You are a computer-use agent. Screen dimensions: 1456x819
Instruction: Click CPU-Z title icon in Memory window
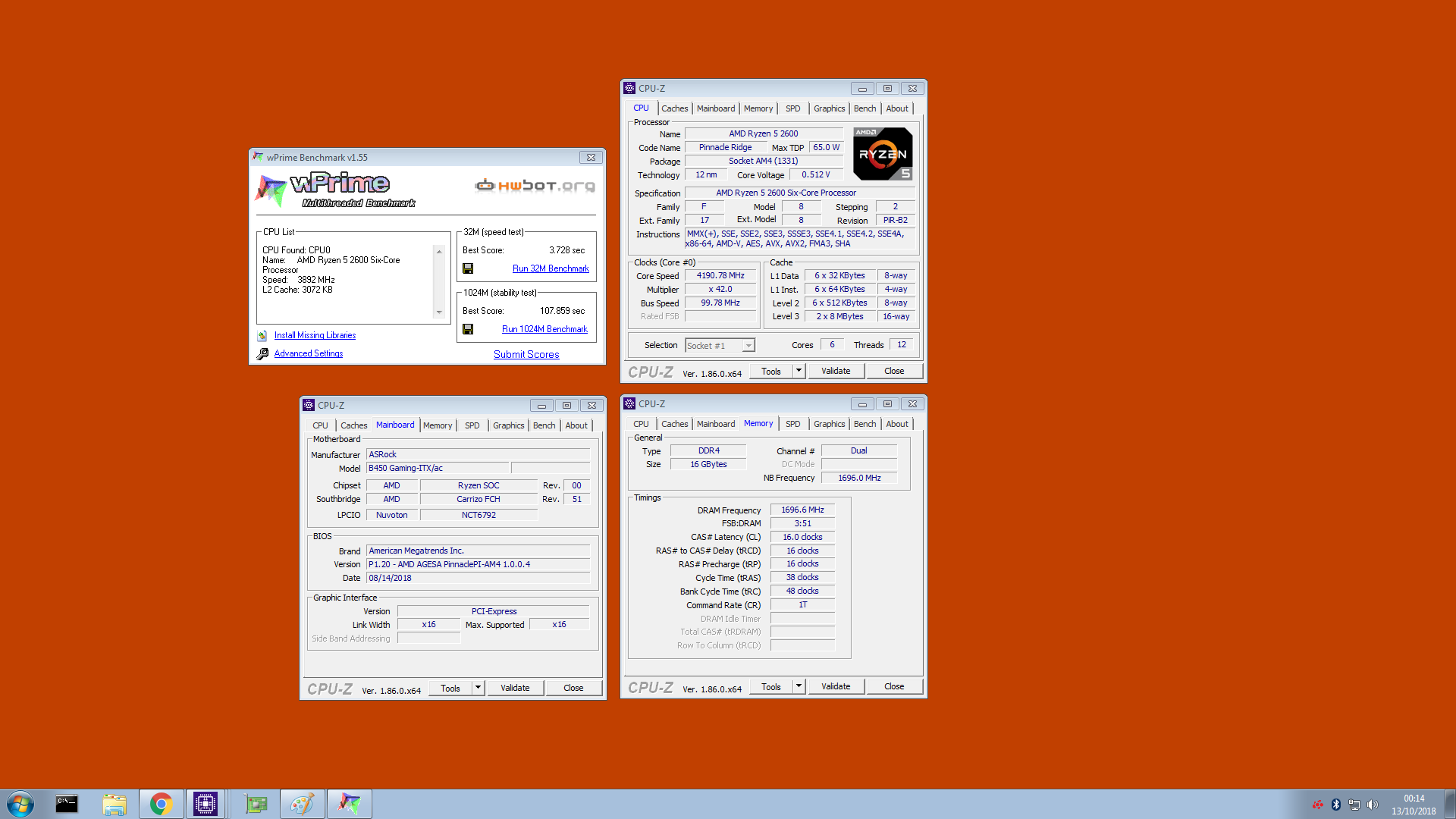click(629, 403)
